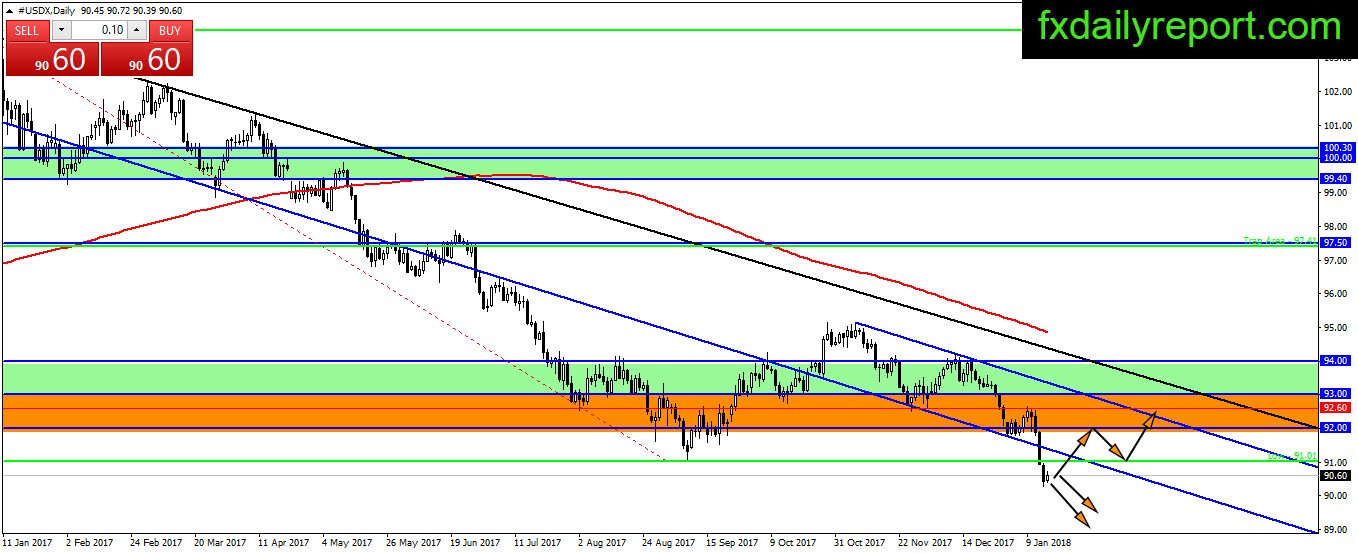Image resolution: width=1358 pixels, height=554 pixels.
Task: Click the BUY one-click trading button
Action: 171,30
